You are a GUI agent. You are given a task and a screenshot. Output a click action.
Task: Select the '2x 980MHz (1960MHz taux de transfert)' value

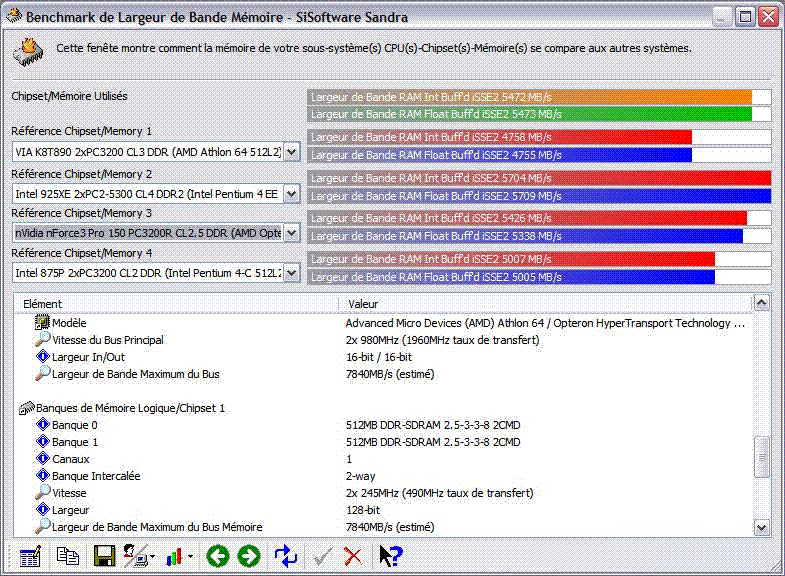[443, 340]
